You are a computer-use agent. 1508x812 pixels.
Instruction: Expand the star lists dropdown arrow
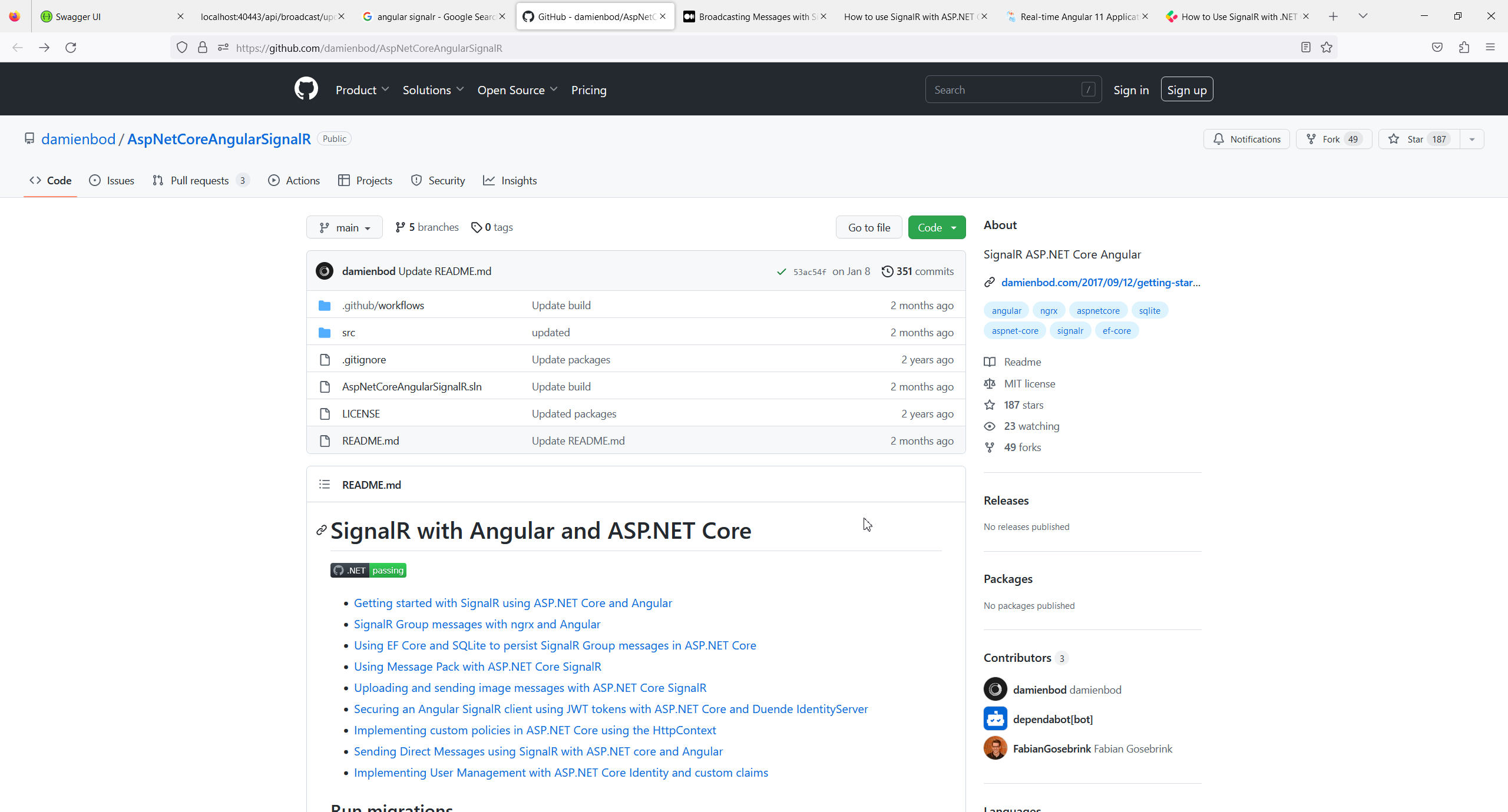(1472, 139)
